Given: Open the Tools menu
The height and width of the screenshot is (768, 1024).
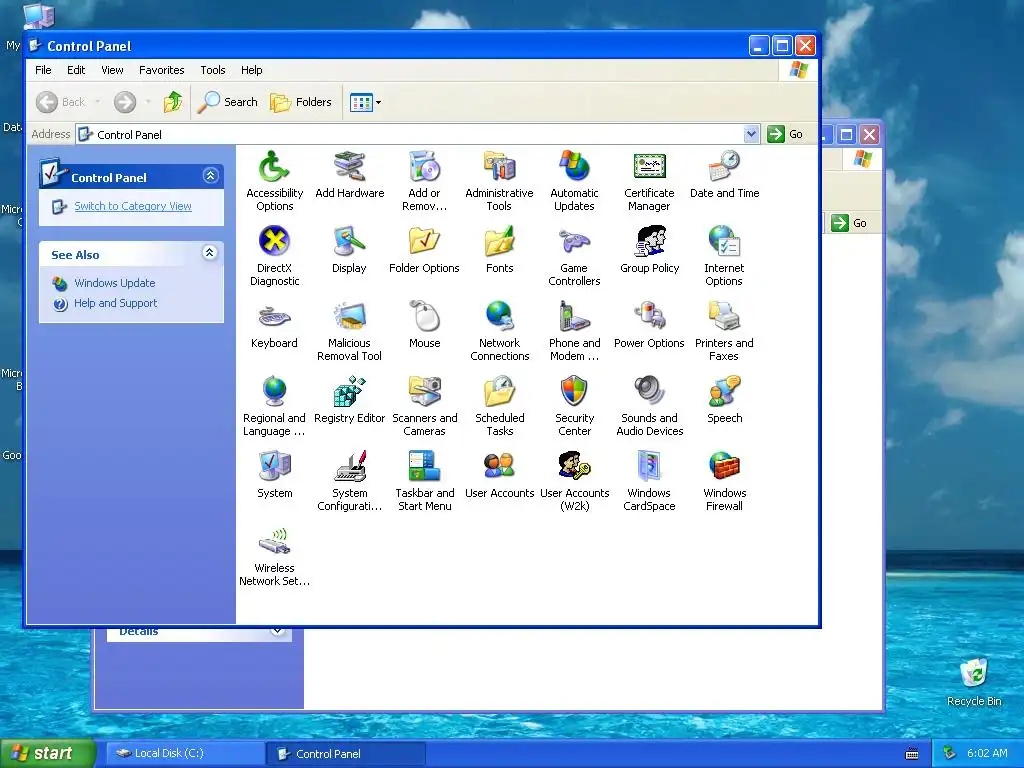Looking at the screenshot, I should click(x=212, y=70).
